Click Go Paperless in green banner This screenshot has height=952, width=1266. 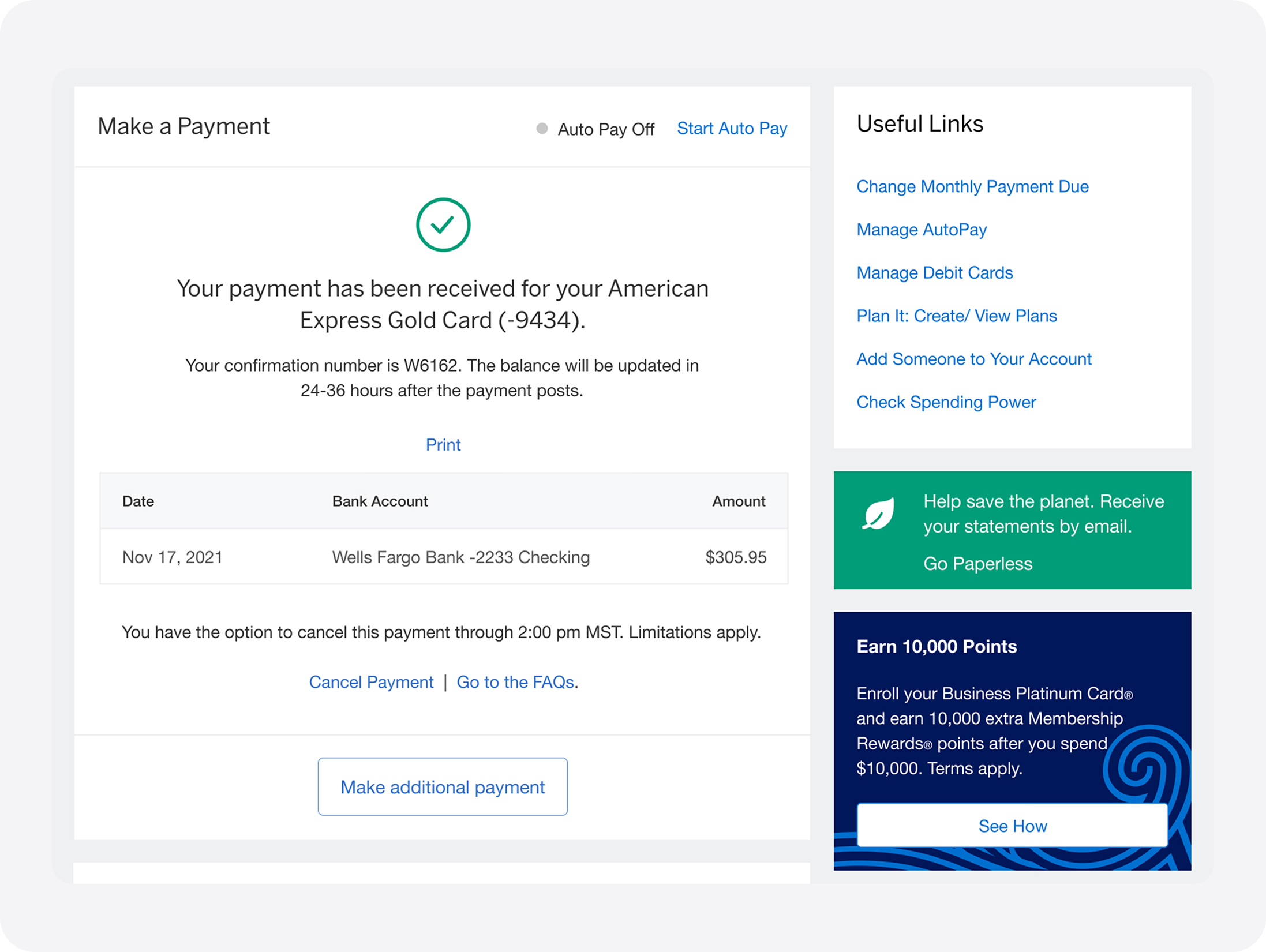pos(977,564)
